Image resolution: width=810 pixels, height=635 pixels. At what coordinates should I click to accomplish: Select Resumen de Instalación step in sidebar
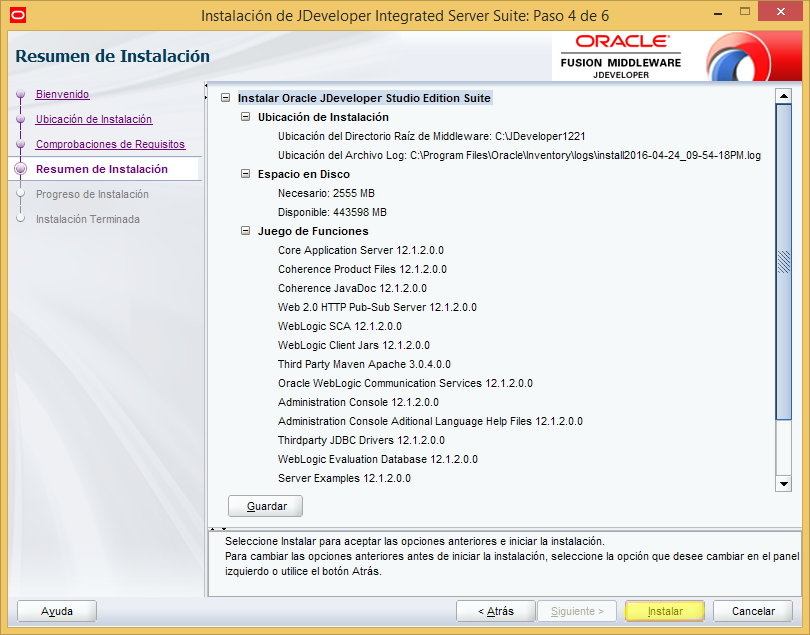[x=102, y=169]
